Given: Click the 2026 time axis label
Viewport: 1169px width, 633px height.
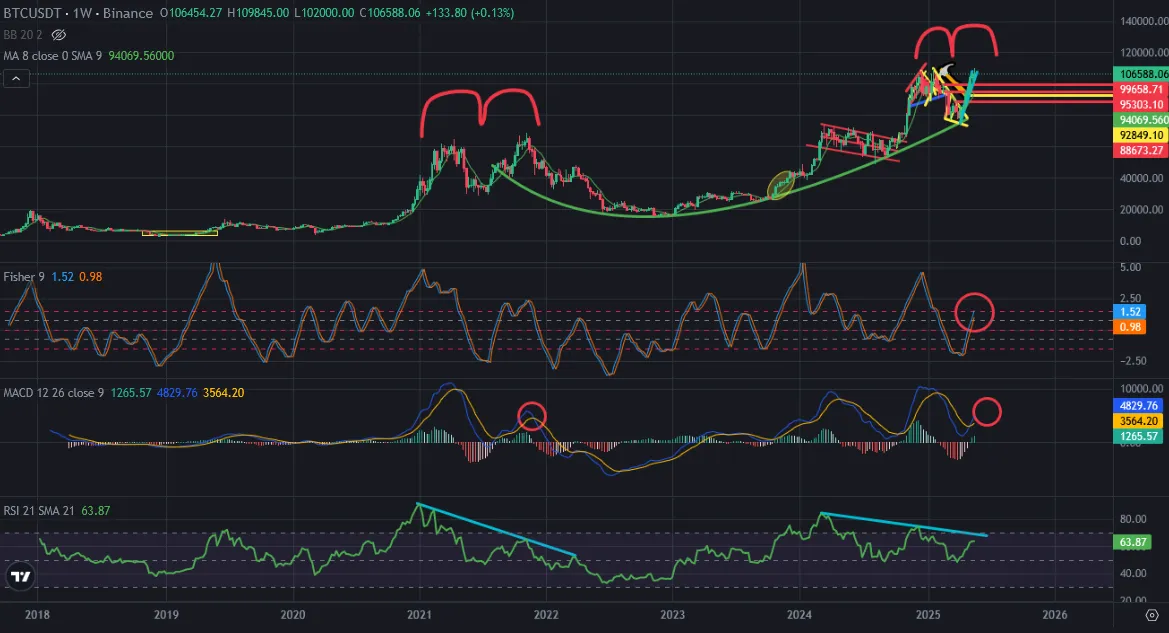Looking at the screenshot, I should pyautogui.click(x=1054, y=614).
